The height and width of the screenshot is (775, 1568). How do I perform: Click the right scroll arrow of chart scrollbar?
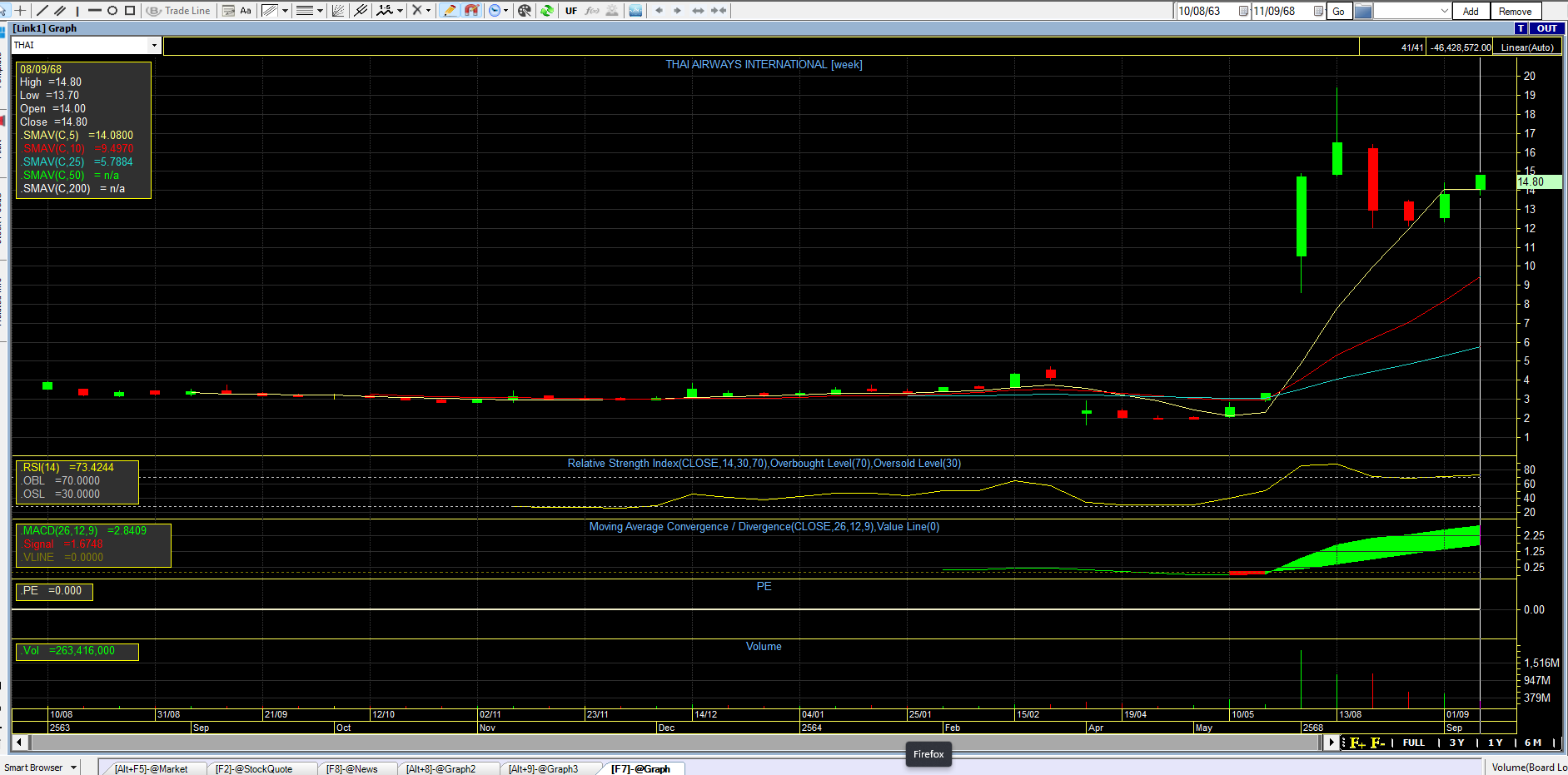pos(1332,742)
